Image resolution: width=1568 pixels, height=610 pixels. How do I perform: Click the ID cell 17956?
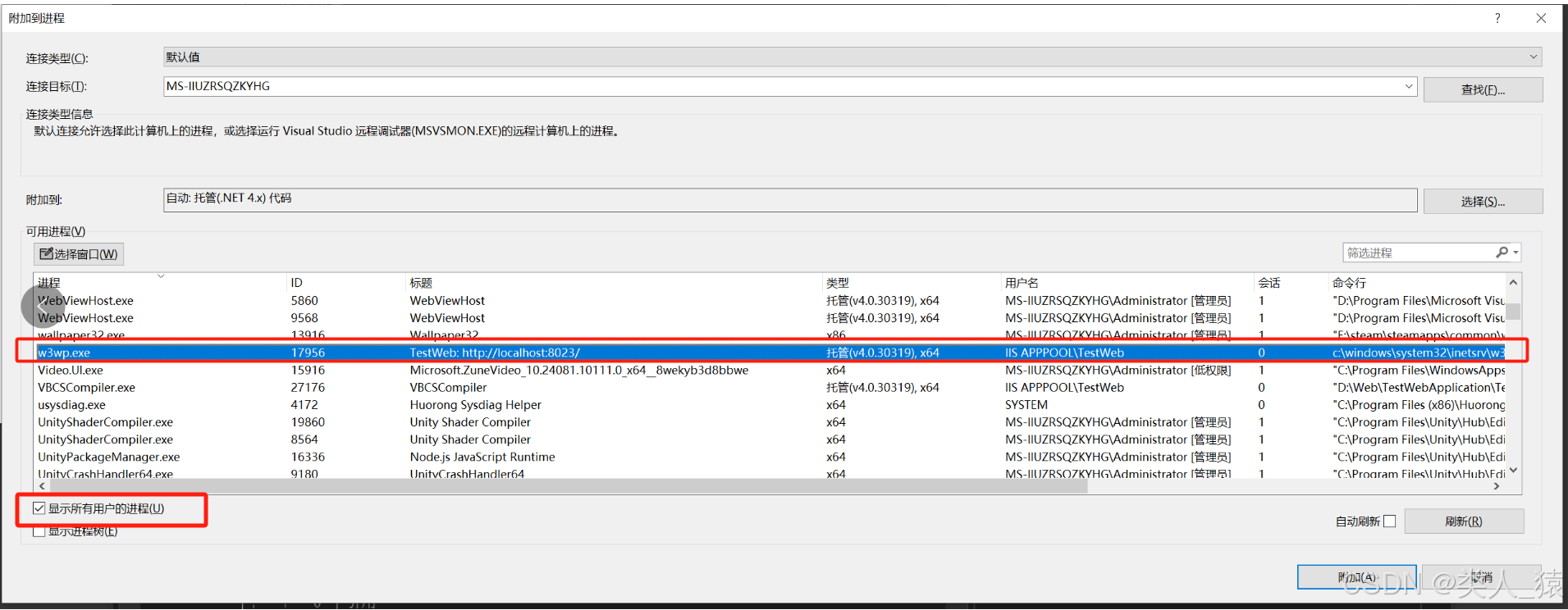click(x=308, y=353)
